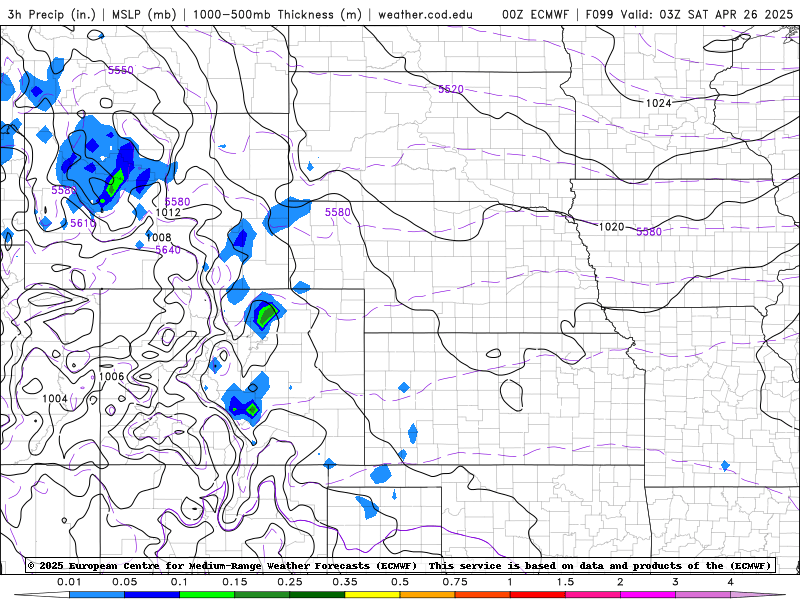Click the 5580 label beside 1020
The width and height of the screenshot is (800, 600).
click(x=649, y=232)
